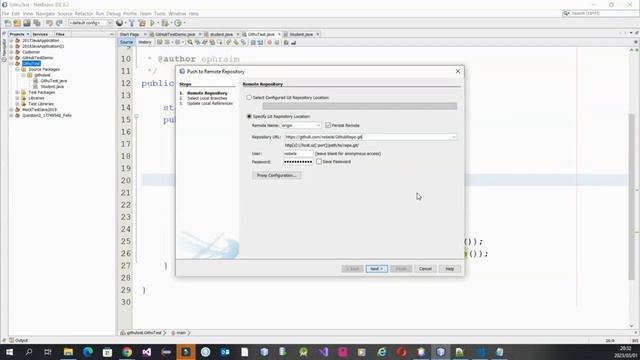Open File Explorer from the taskbar

pyautogui.click(x=68, y=352)
